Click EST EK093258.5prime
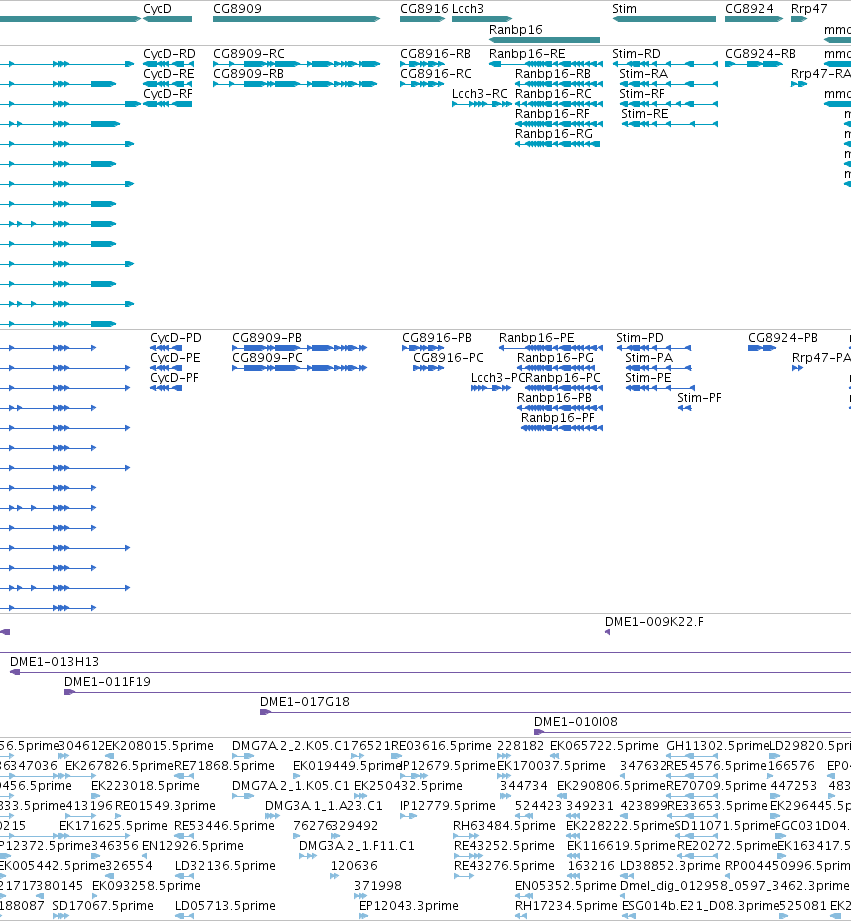The width and height of the screenshot is (851, 921). pos(146,886)
